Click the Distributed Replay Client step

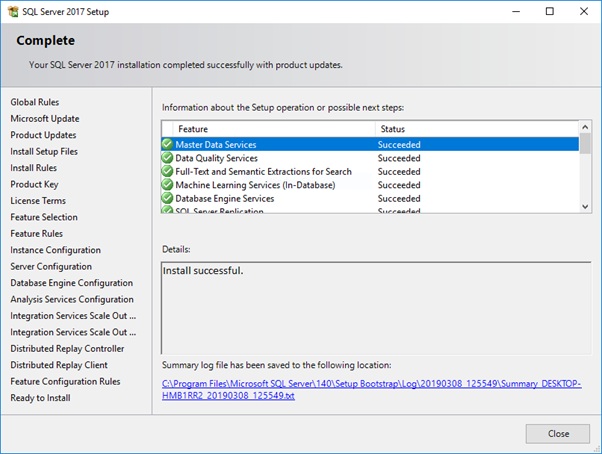59,365
